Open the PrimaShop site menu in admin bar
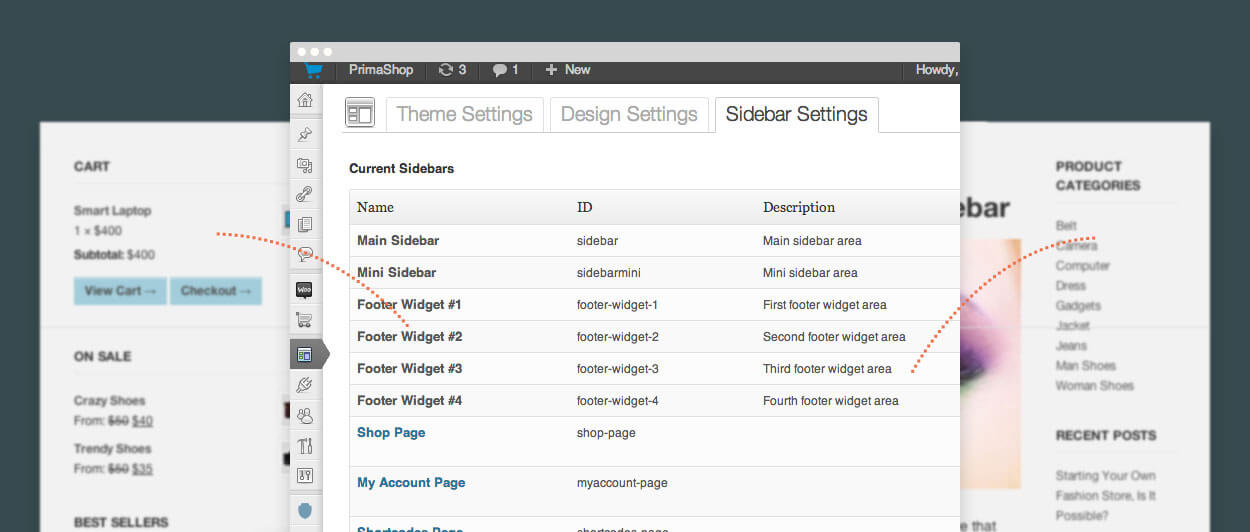This screenshot has height=532, width=1250. click(x=380, y=70)
